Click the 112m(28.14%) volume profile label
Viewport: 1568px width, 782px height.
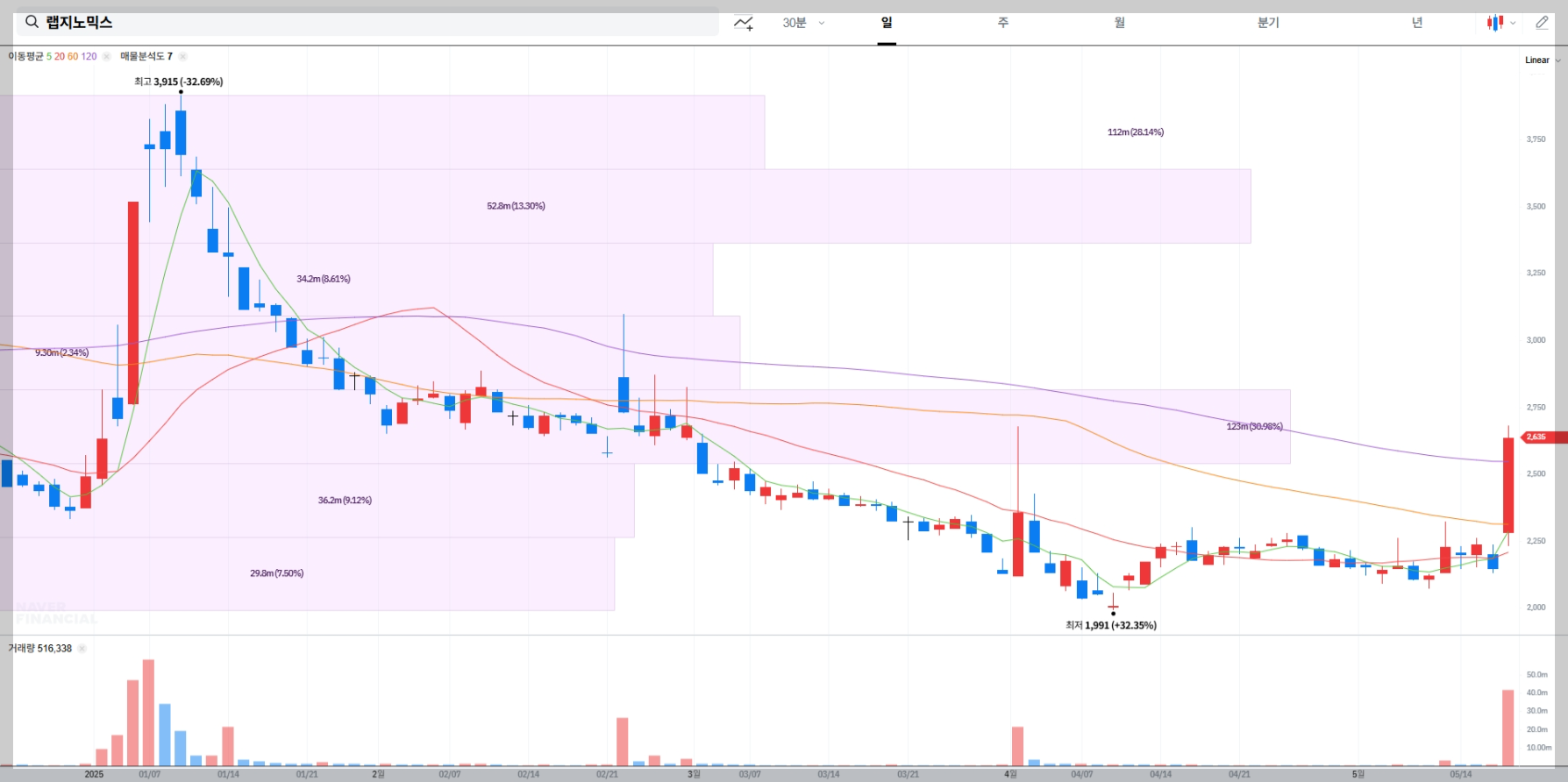1136,132
